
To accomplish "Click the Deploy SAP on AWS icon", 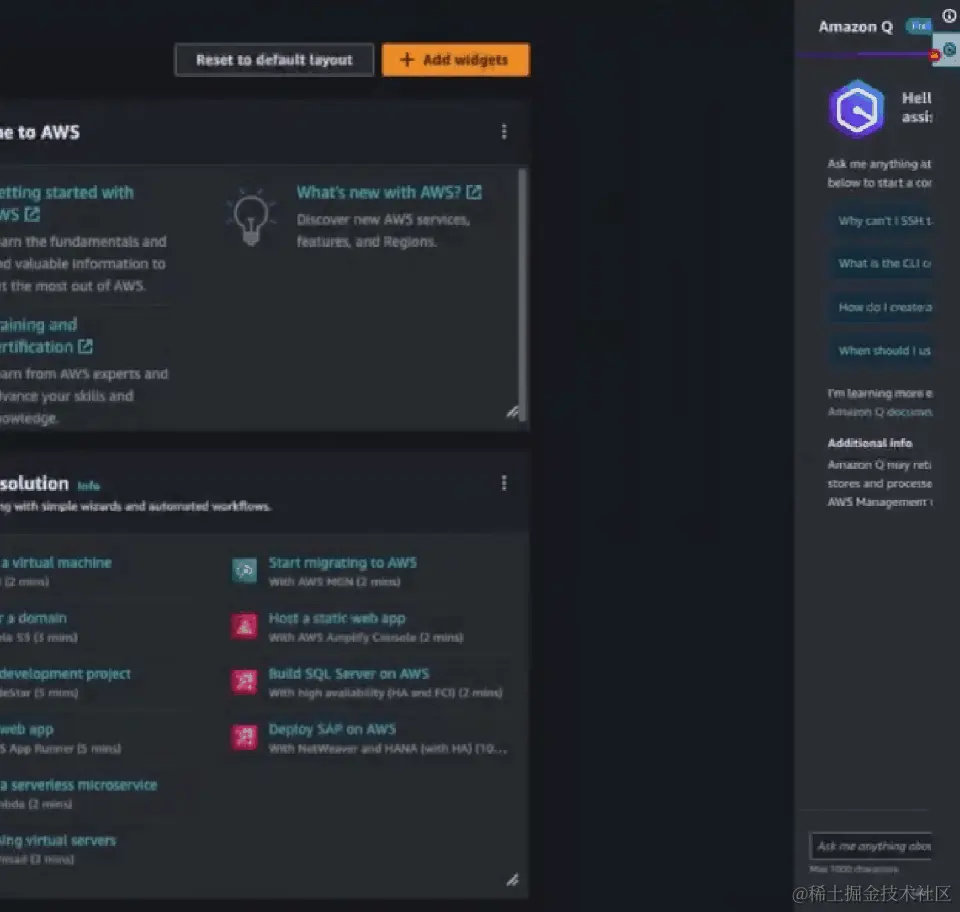I will tap(244, 738).
